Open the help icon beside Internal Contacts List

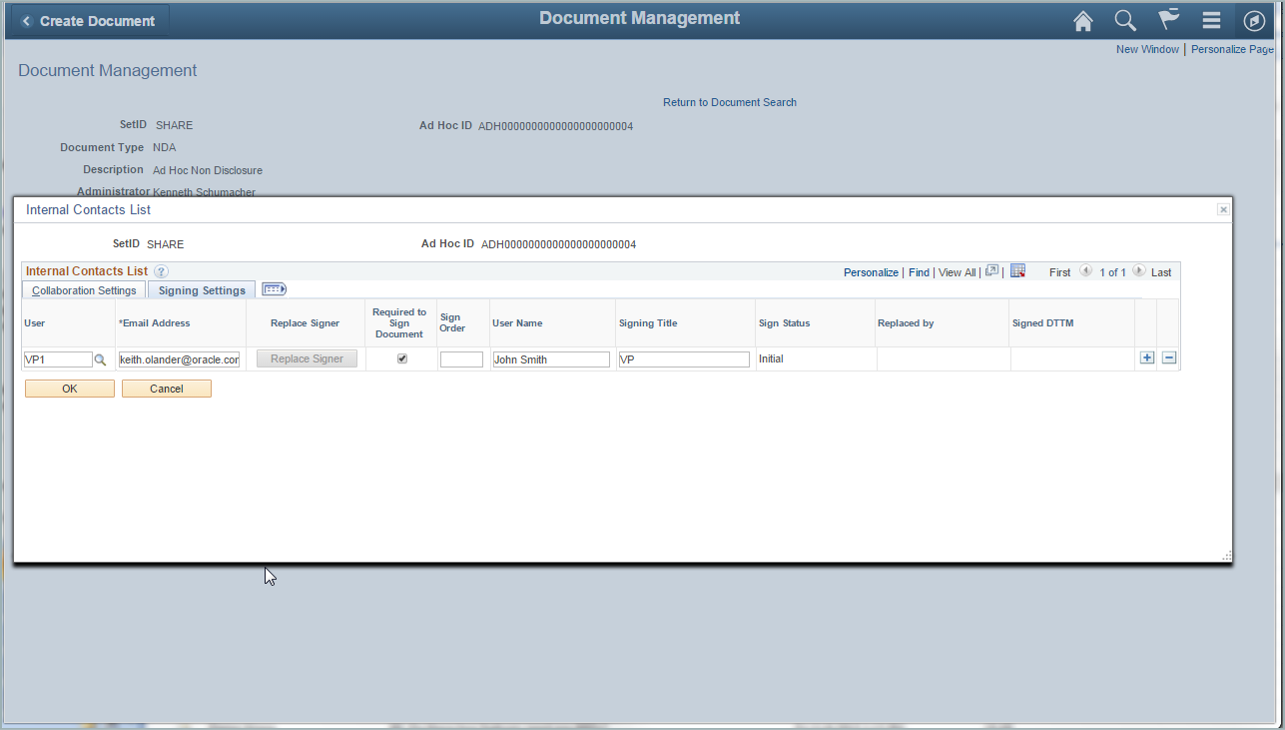(161, 272)
